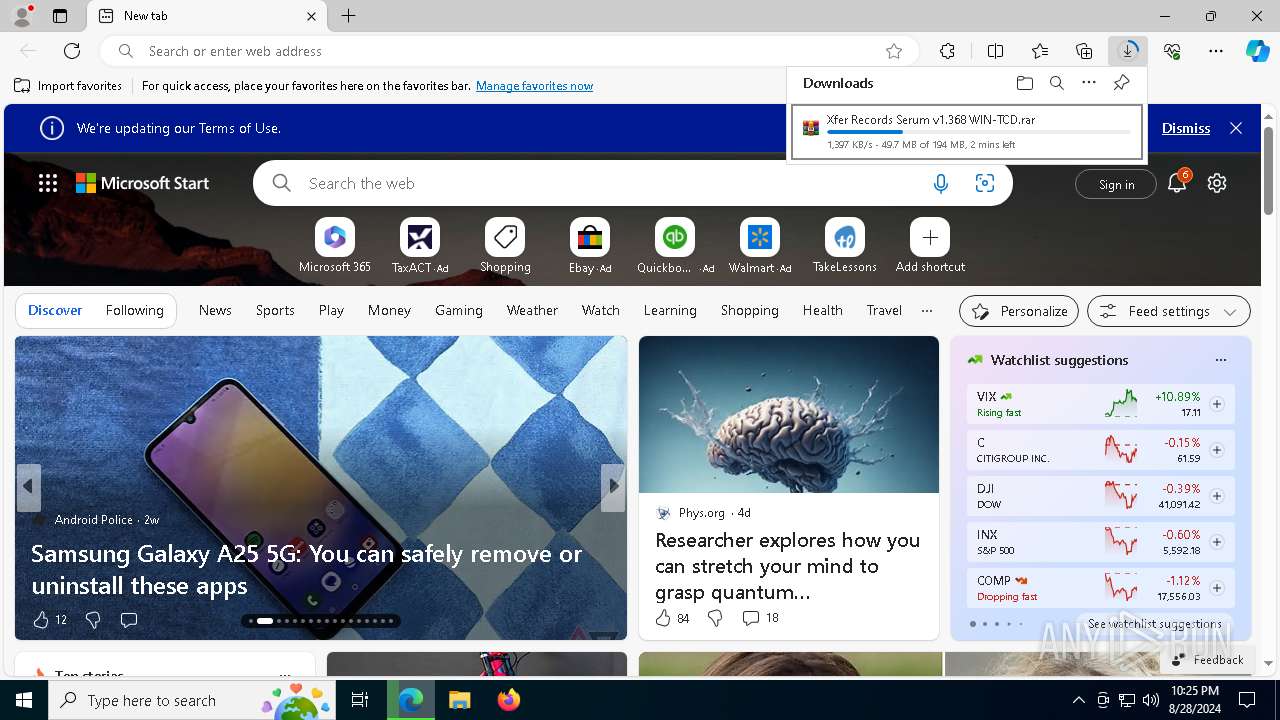Go to next carousel story arrow

pyautogui.click(x=613, y=487)
